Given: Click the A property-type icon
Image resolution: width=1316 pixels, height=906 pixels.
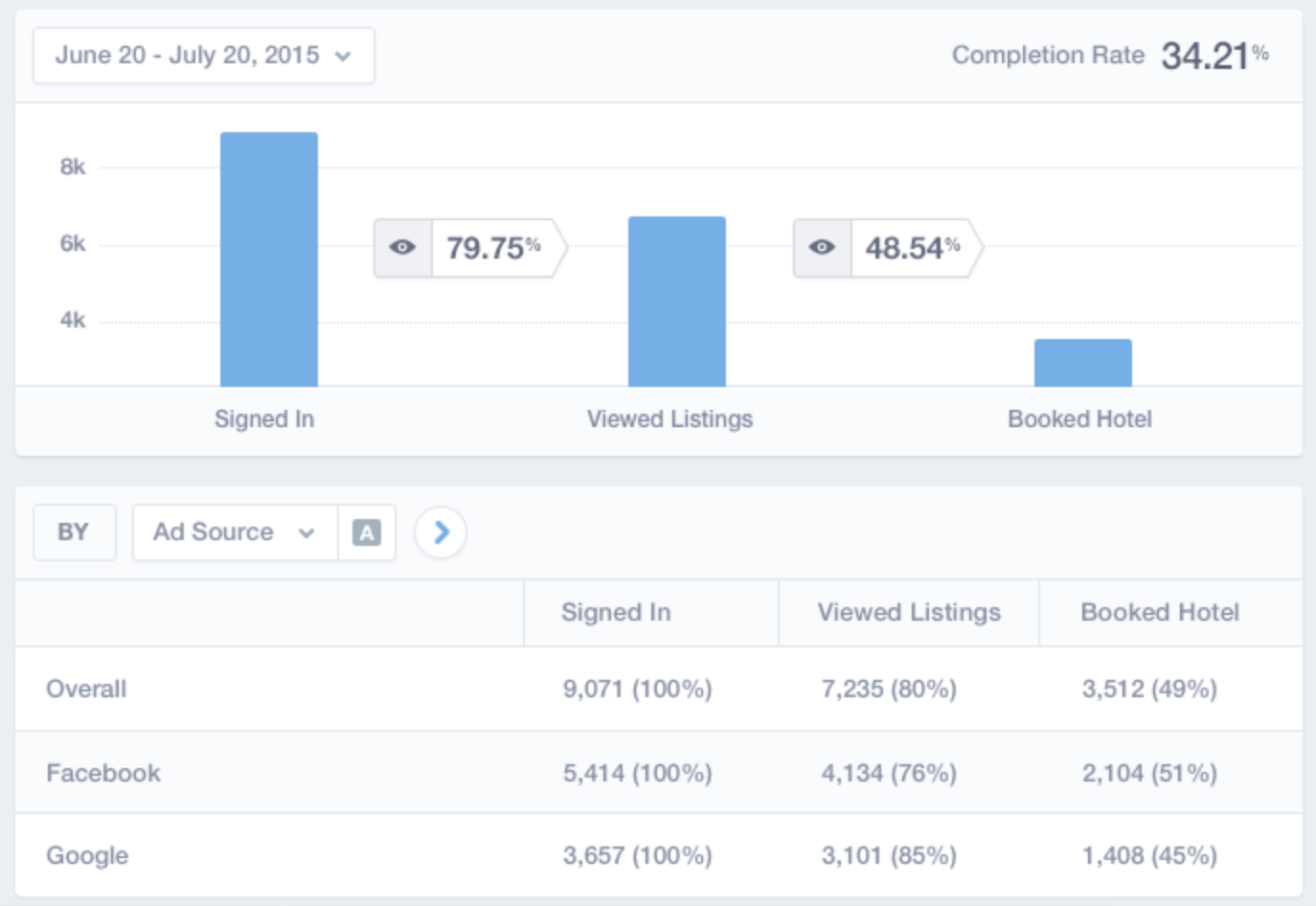Looking at the screenshot, I should coord(367,532).
